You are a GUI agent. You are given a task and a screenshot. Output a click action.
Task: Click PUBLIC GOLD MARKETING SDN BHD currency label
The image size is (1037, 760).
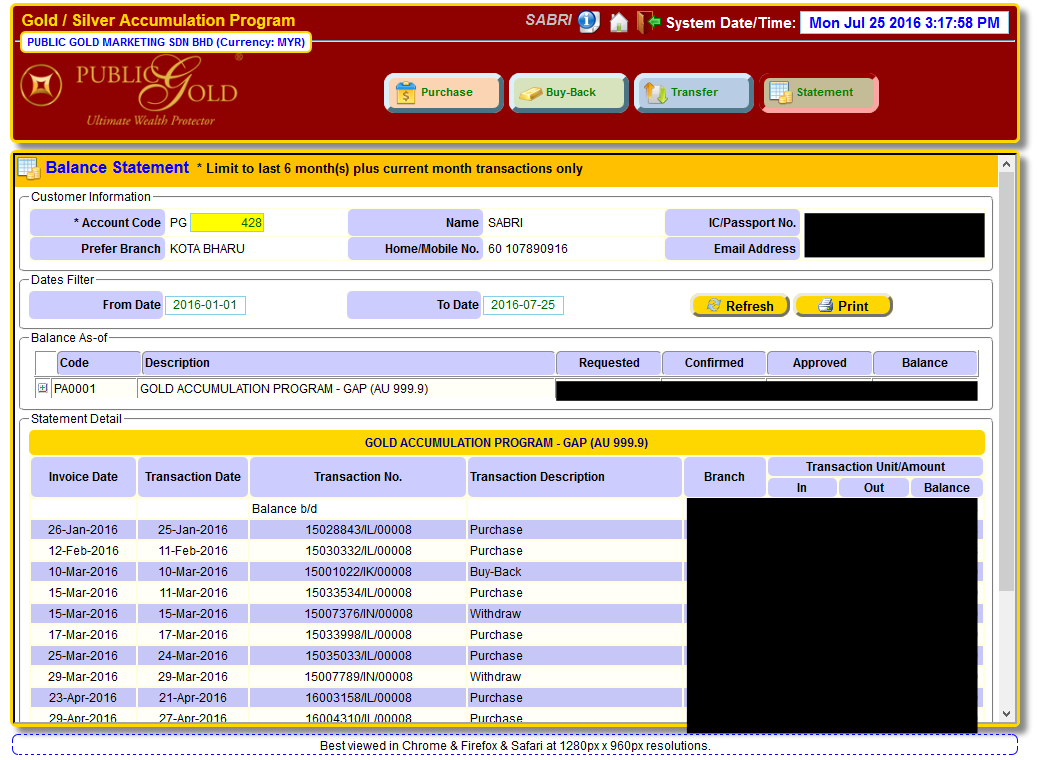point(166,42)
